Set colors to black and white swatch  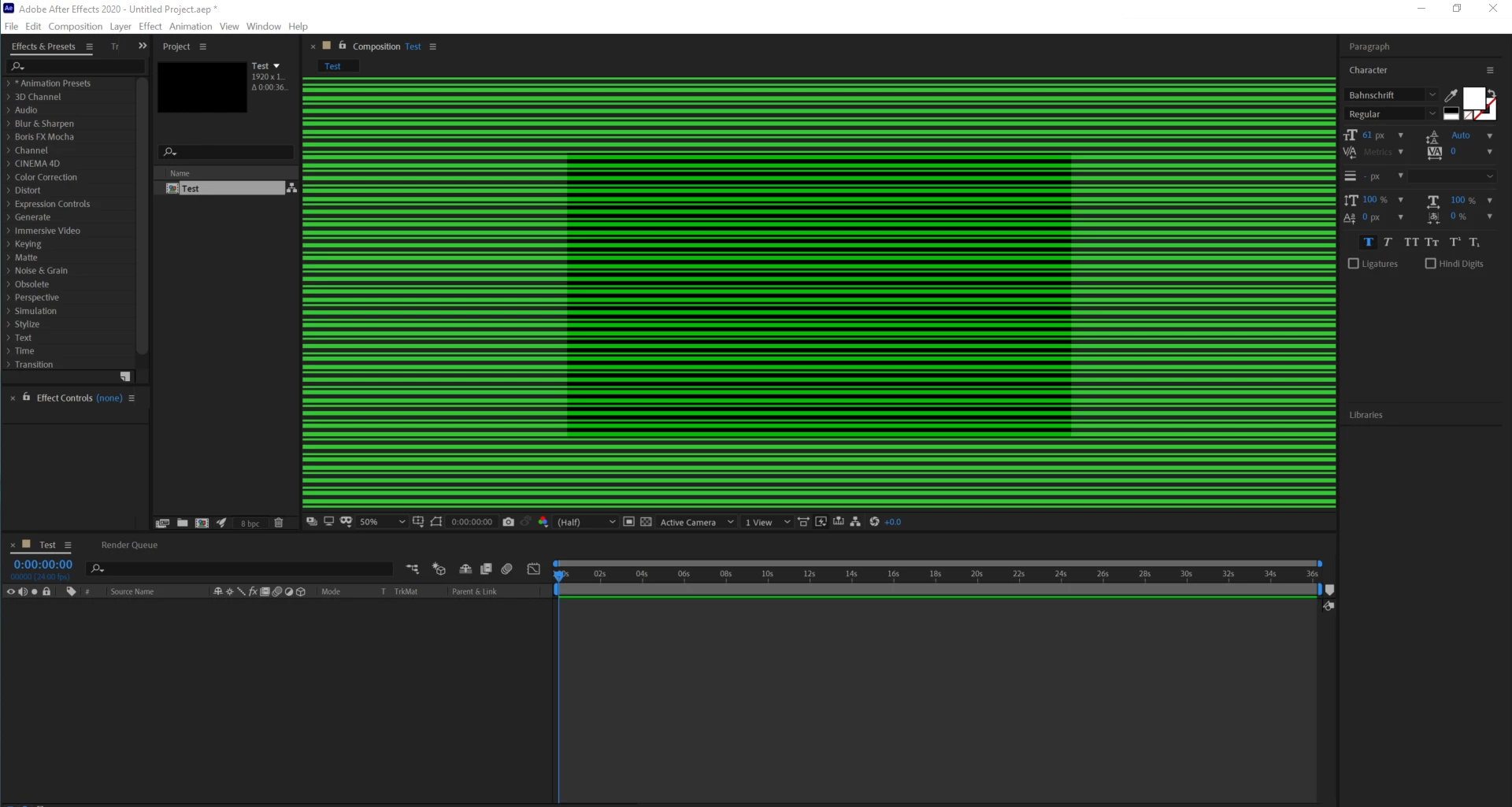[1451, 113]
